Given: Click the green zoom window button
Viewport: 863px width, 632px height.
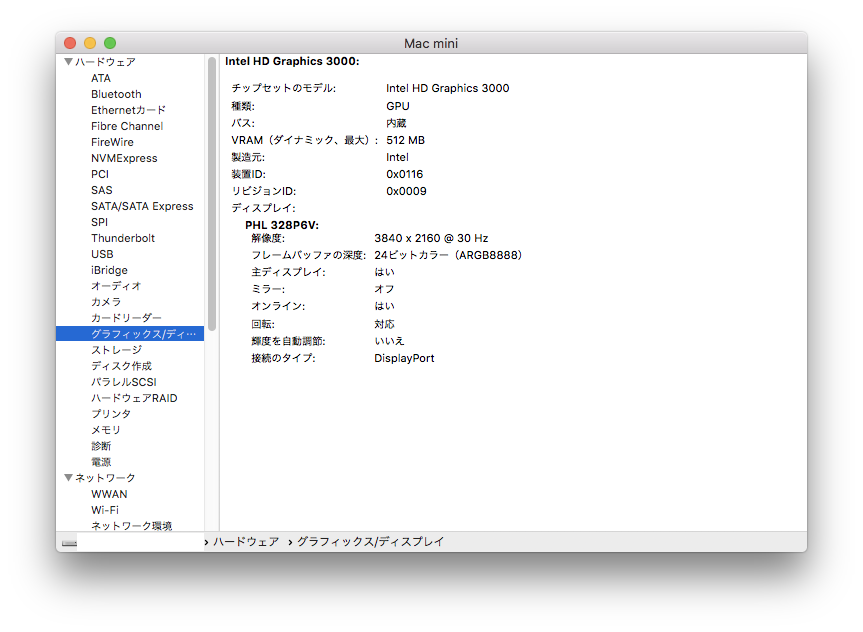Looking at the screenshot, I should [110, 43].
